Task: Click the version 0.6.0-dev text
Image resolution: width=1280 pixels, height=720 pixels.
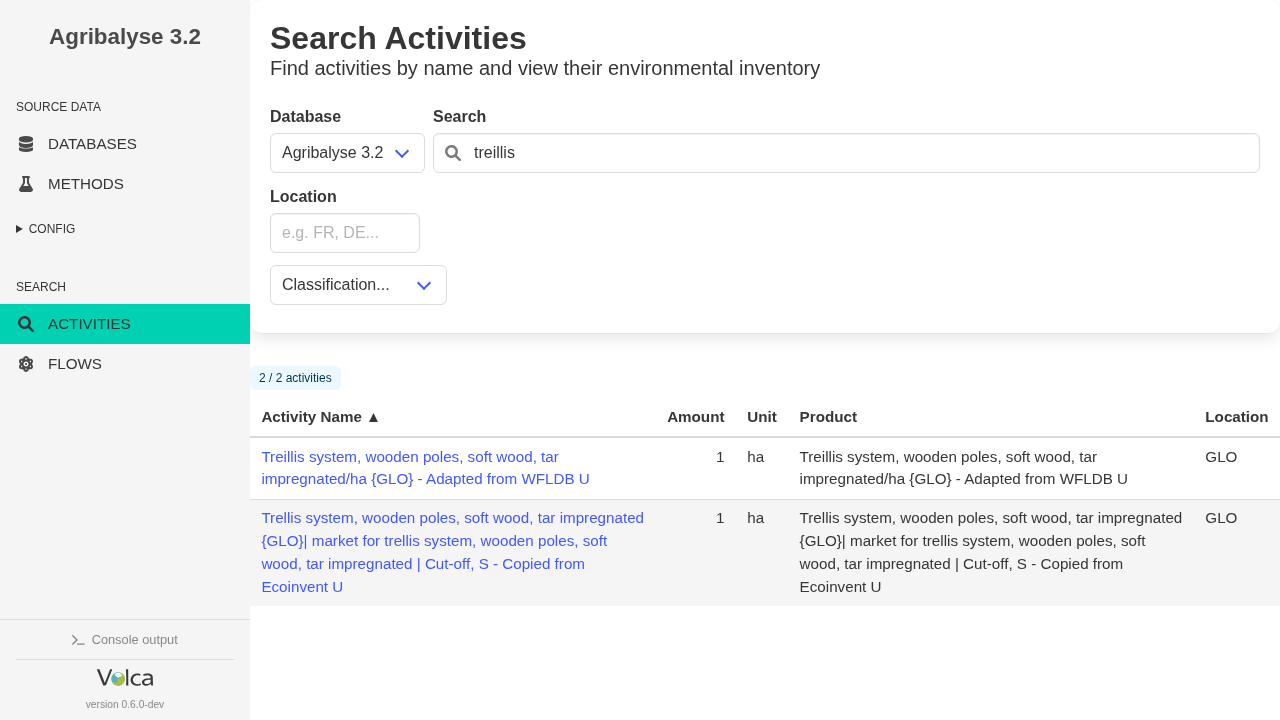Action: 125,705
